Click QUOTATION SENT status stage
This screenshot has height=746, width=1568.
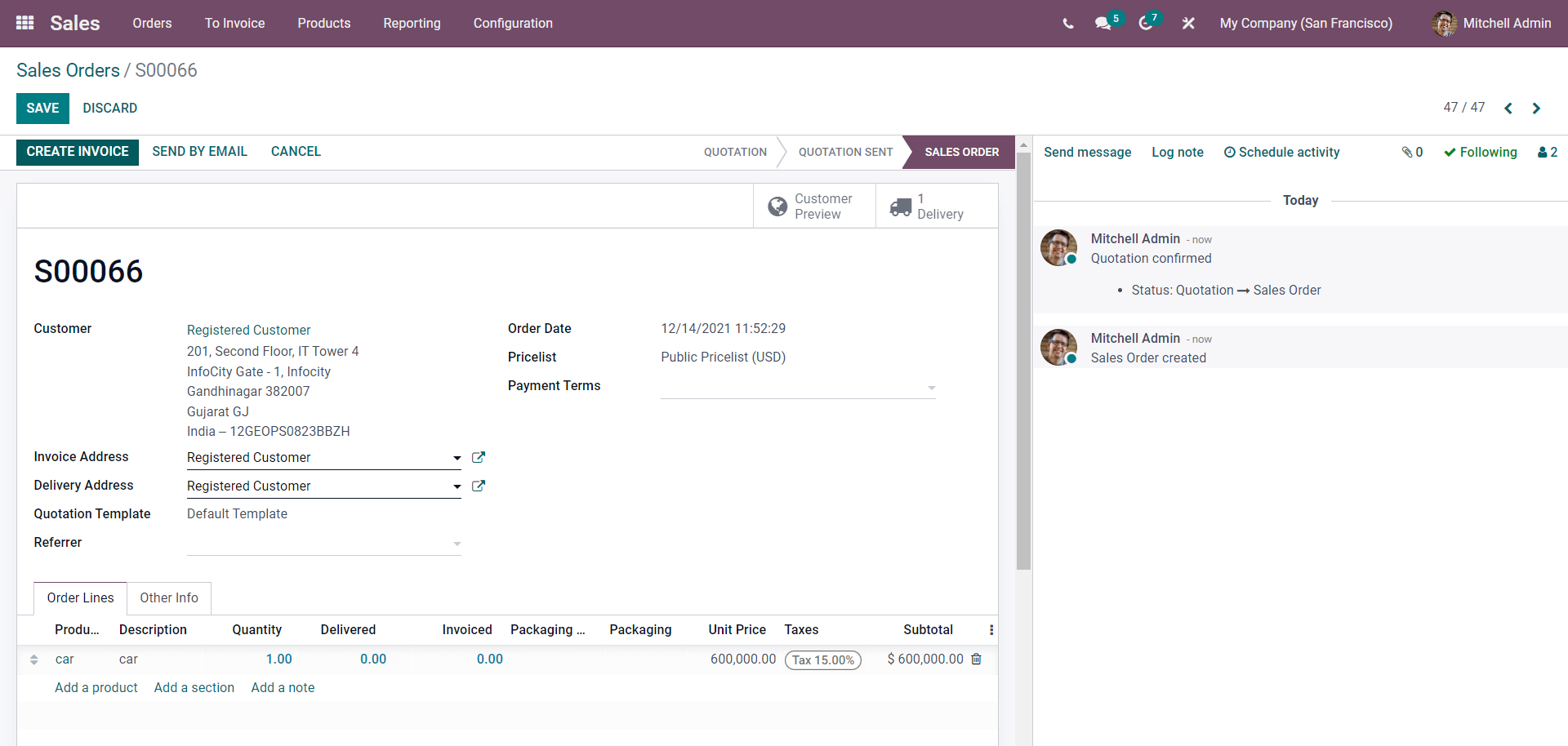point(845,153)
